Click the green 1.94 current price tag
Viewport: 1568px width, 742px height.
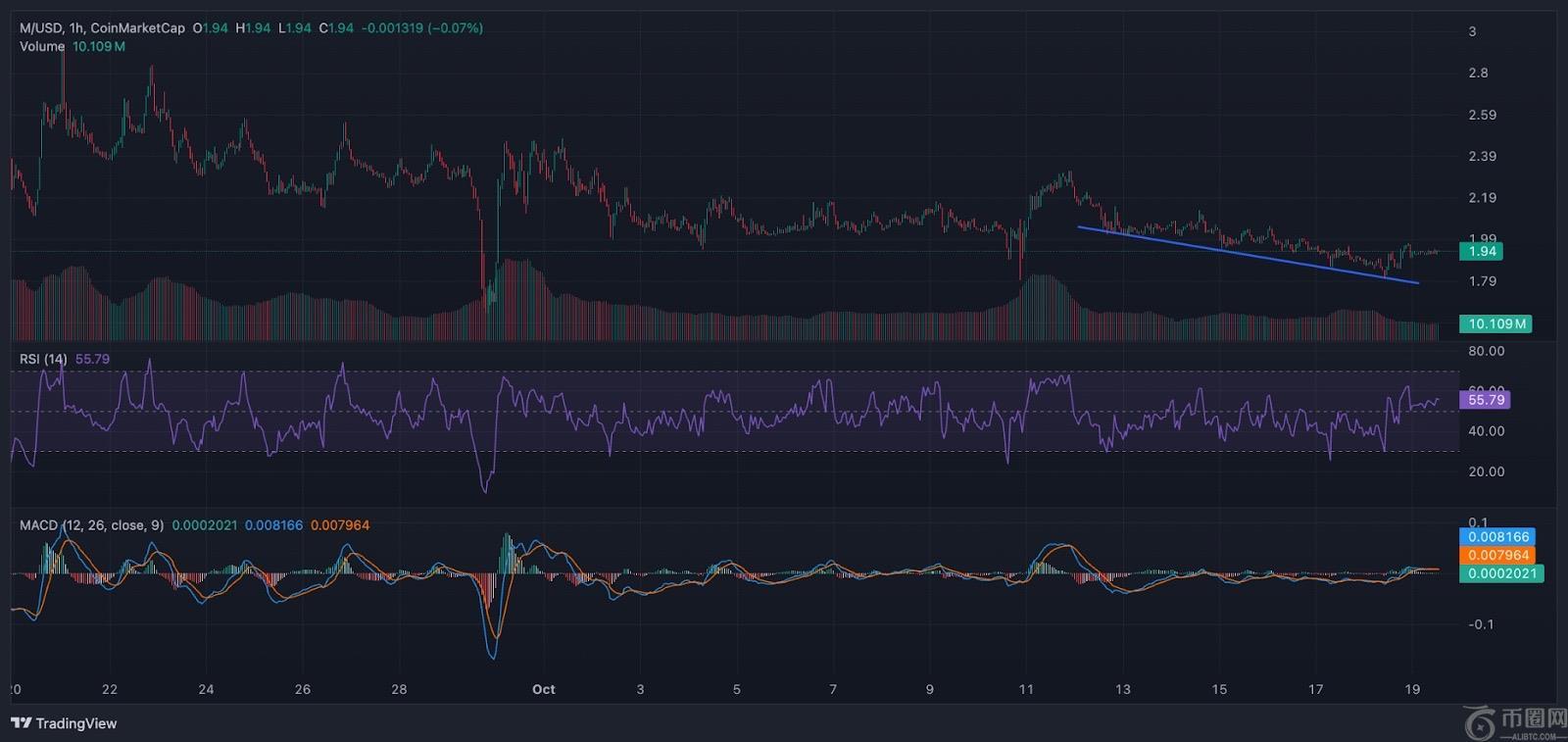point(1482,251)
